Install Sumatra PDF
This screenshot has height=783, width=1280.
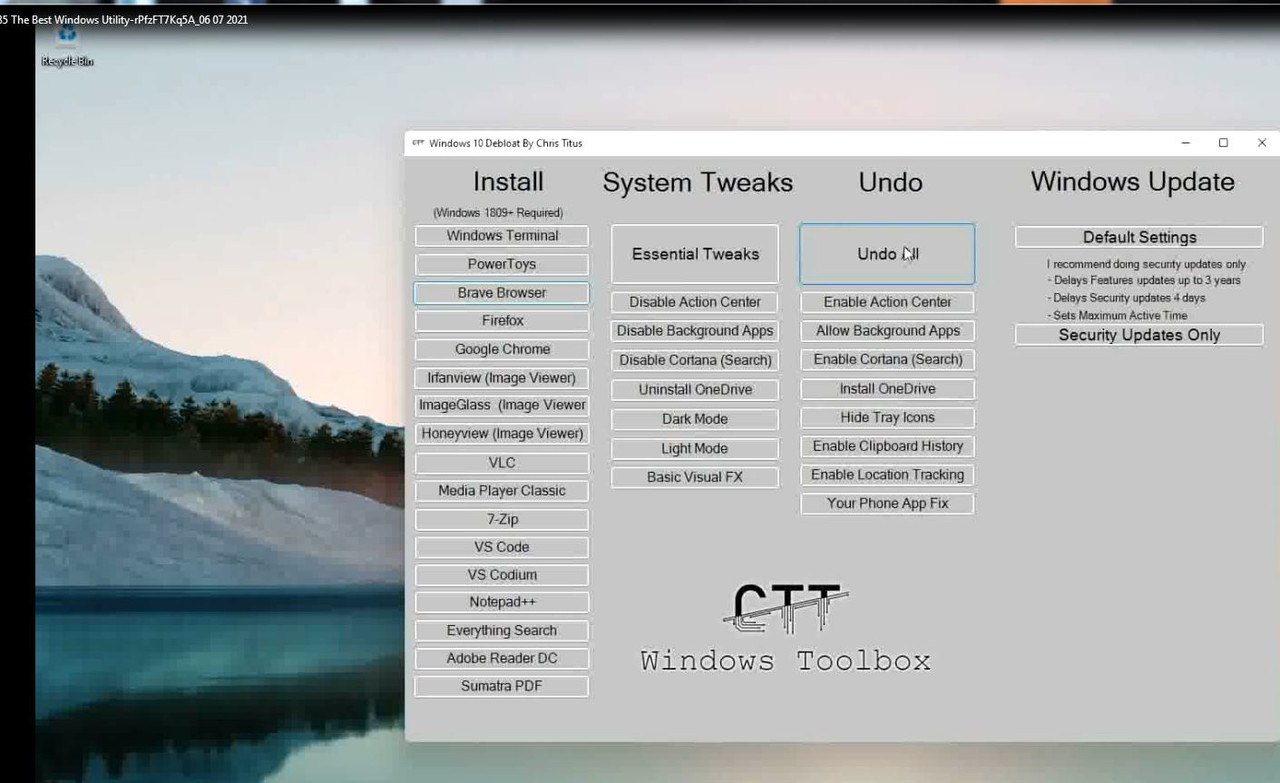(502, 686)
